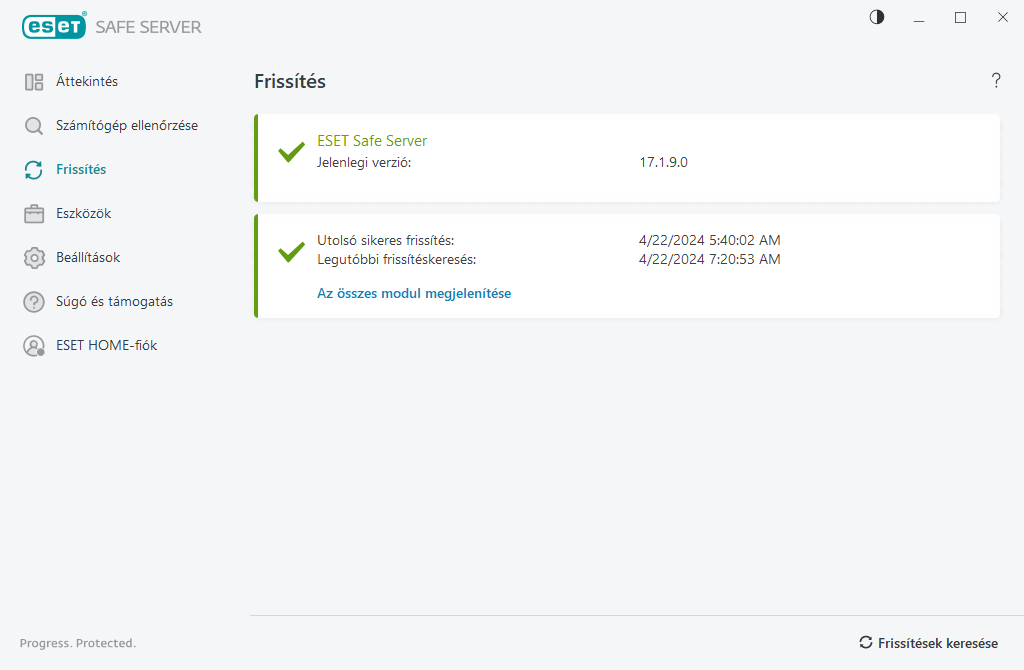
Task: Click the Áttekintés dashboard icon
Action: 34,82
